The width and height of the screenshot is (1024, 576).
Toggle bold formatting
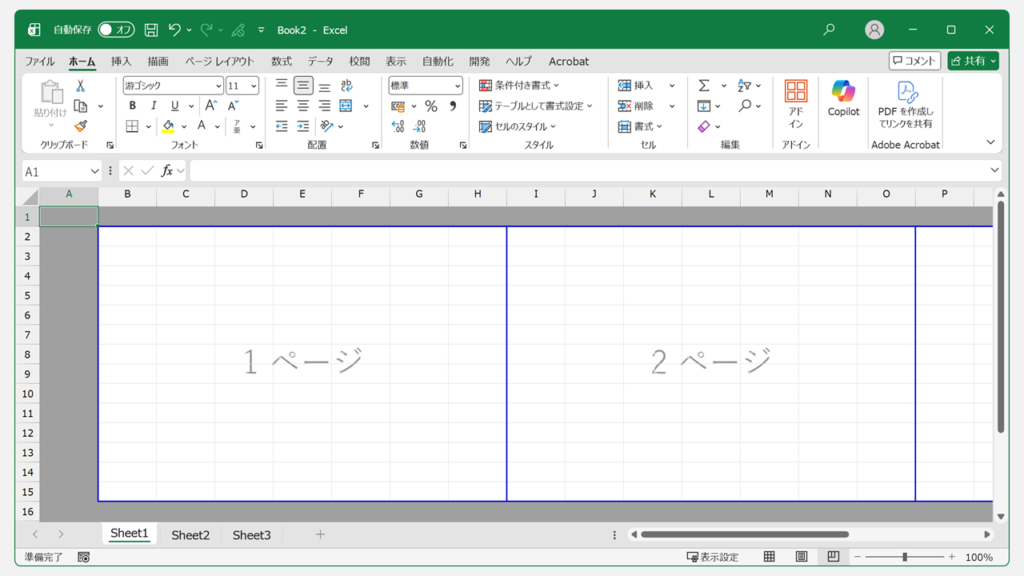[131, 106]
